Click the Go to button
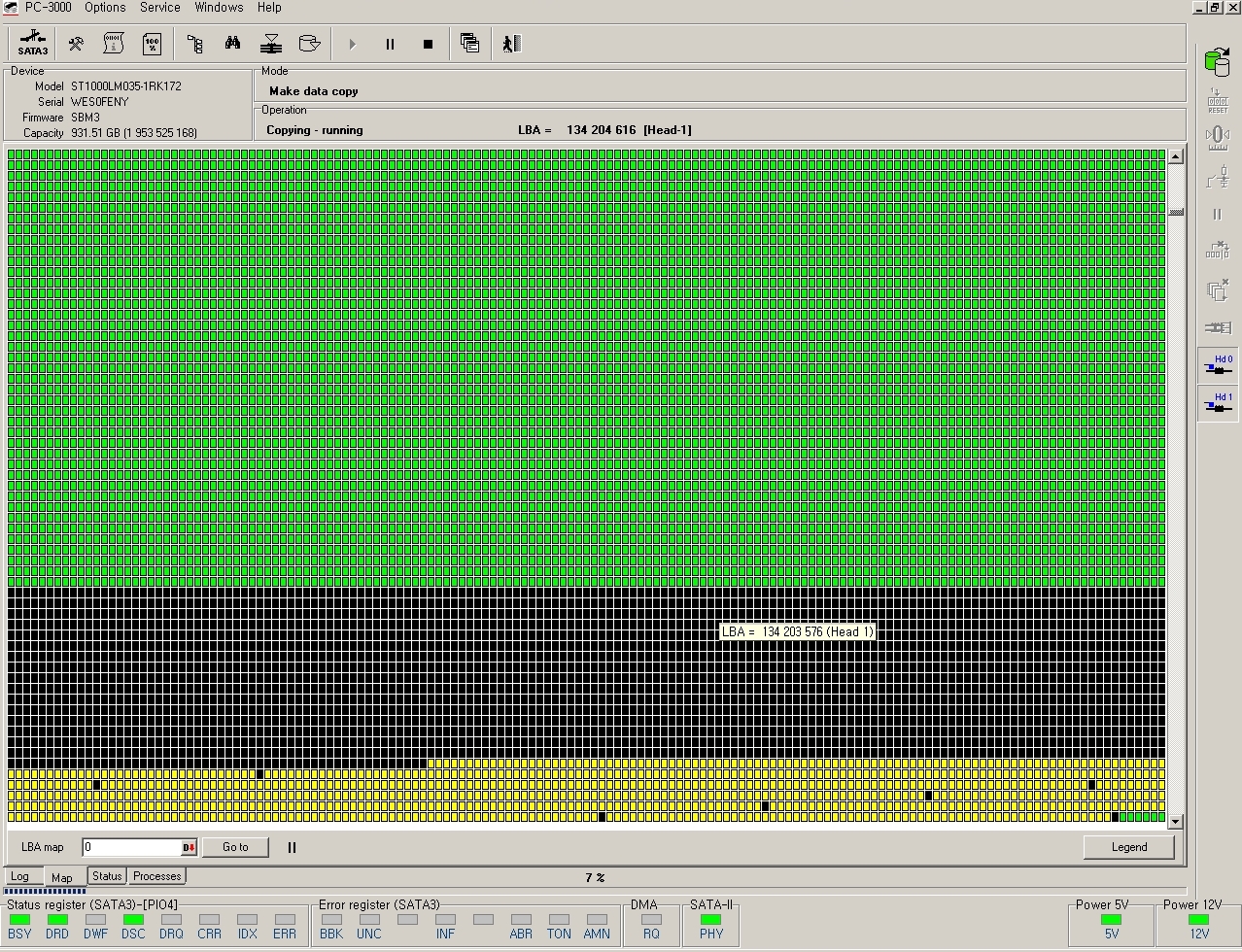 235,847
